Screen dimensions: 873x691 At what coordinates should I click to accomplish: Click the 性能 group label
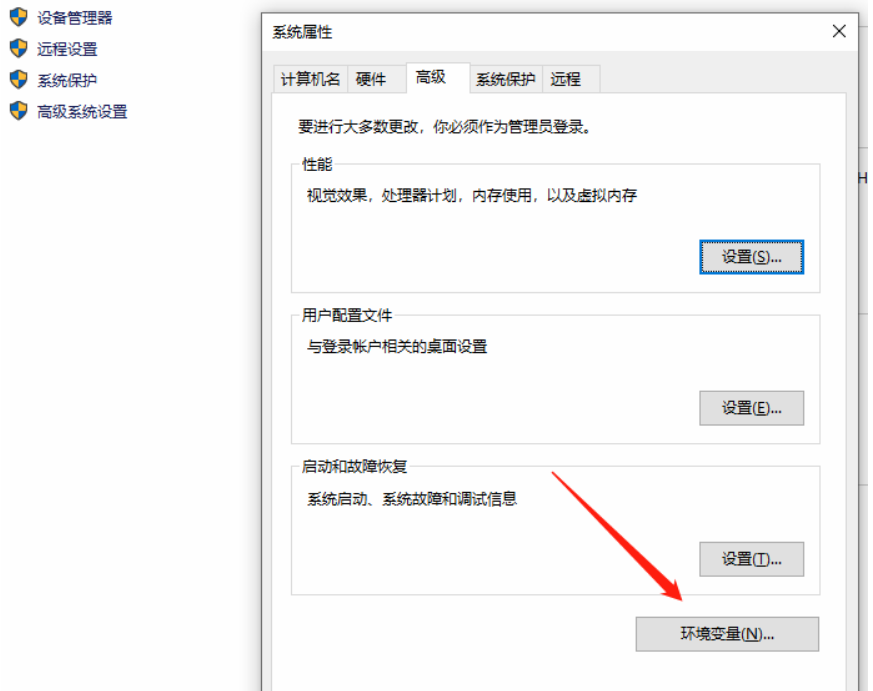point(317,164)
